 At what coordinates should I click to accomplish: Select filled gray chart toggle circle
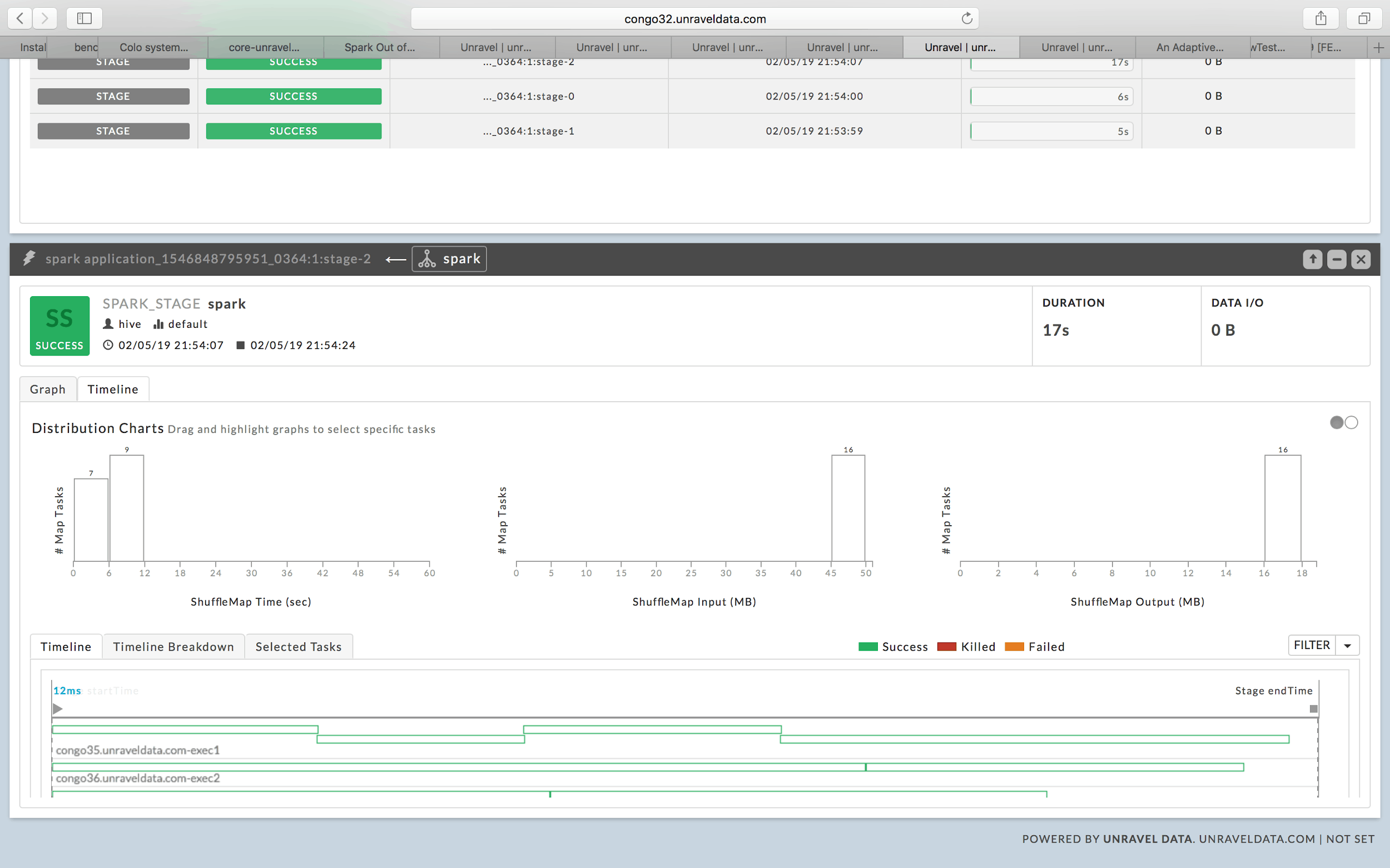click(x=1337, y=422)
